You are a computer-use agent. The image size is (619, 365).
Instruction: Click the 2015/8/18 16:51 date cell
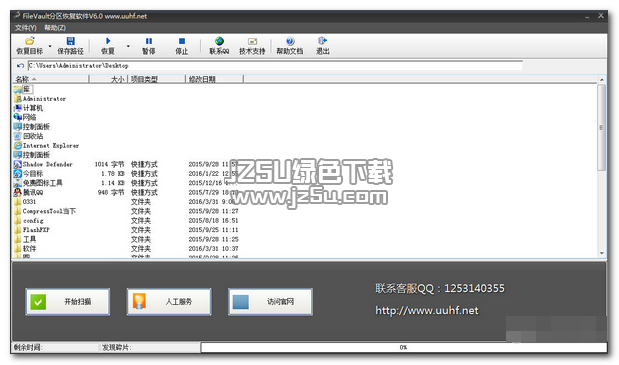(213, 221)
